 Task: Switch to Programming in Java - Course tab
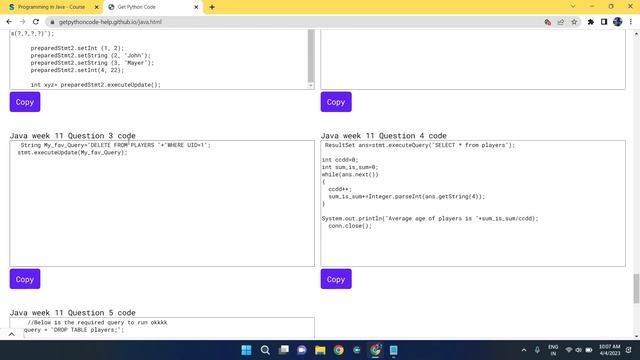(x=52, y=7)
